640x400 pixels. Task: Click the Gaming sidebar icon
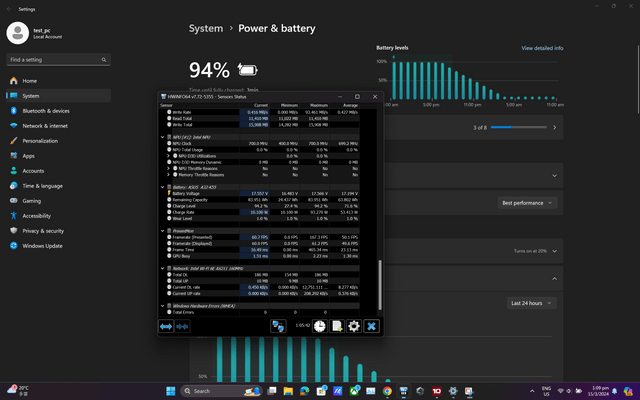[x=13, y=201]
